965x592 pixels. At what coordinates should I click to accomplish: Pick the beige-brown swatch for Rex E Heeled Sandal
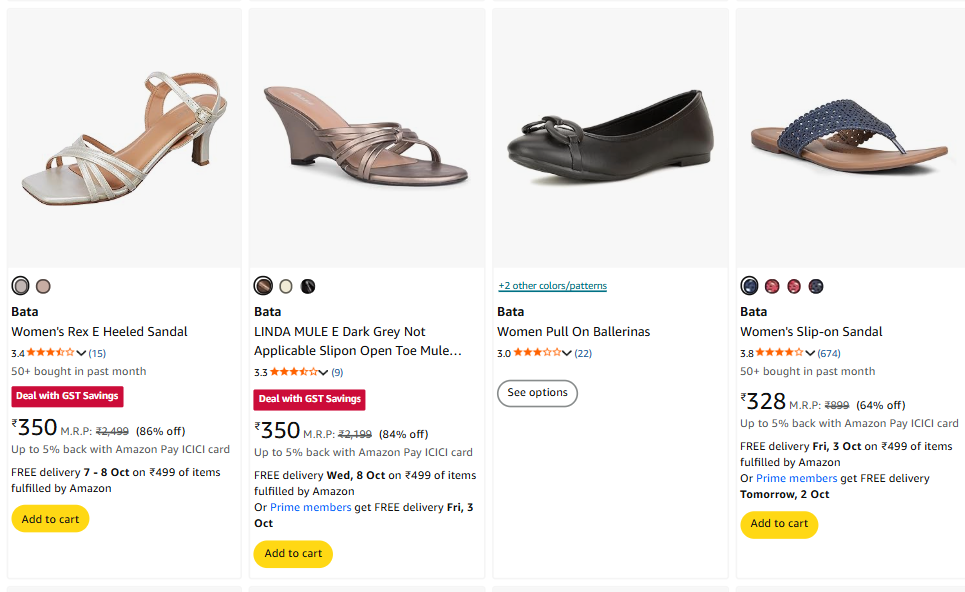click(43, 286)
